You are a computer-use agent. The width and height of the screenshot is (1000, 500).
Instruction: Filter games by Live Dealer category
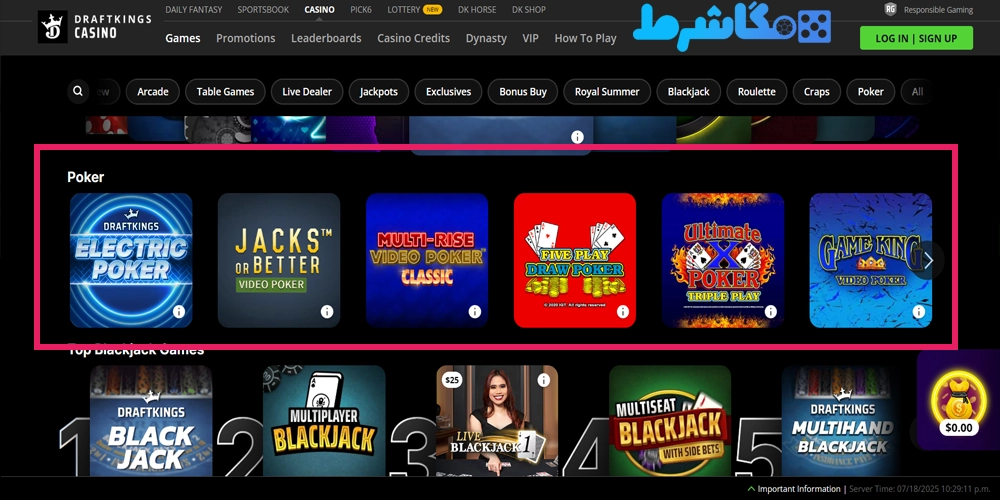[x=307, y=92]
